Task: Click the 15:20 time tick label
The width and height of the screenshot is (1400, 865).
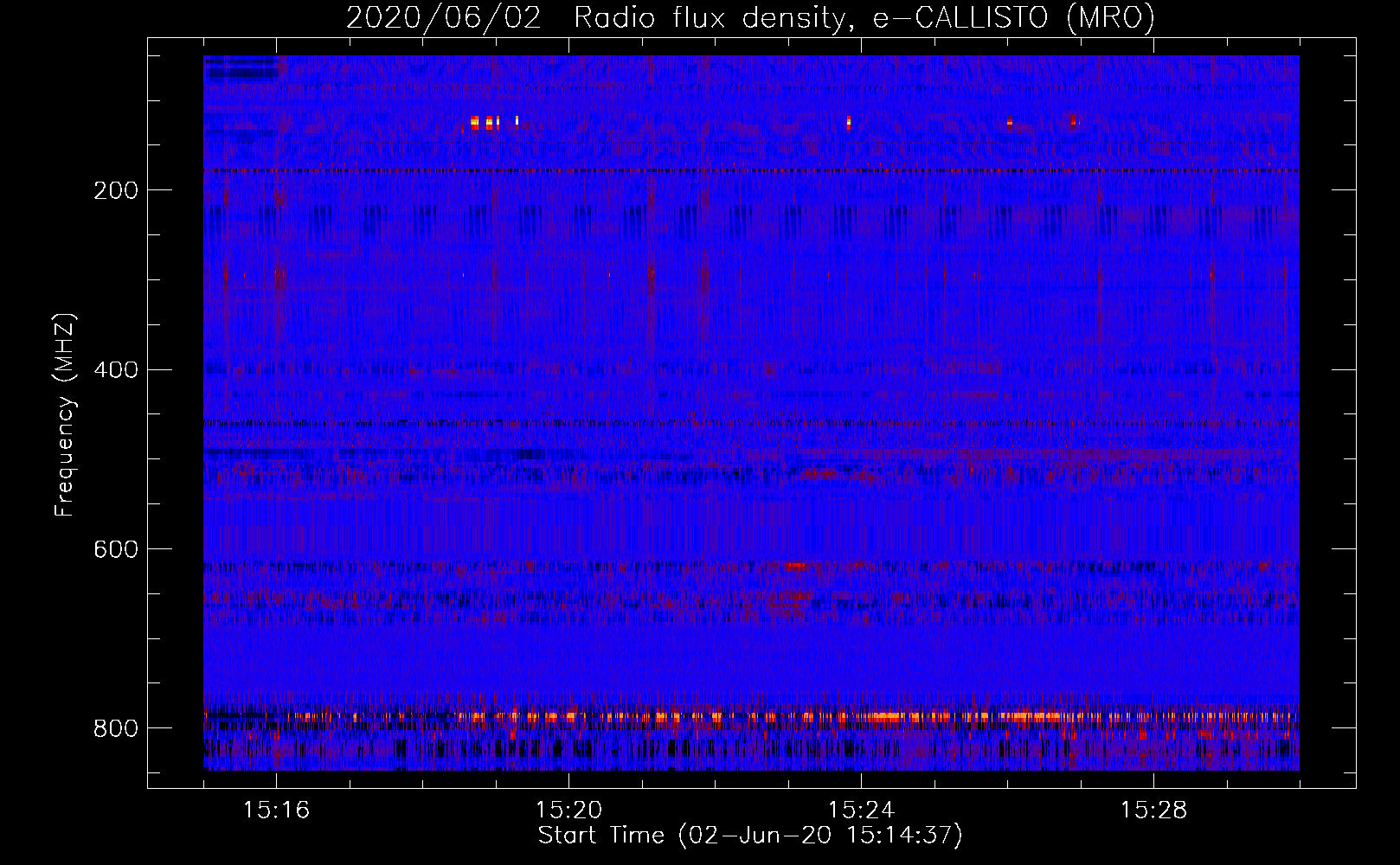Action: [568, 811]
